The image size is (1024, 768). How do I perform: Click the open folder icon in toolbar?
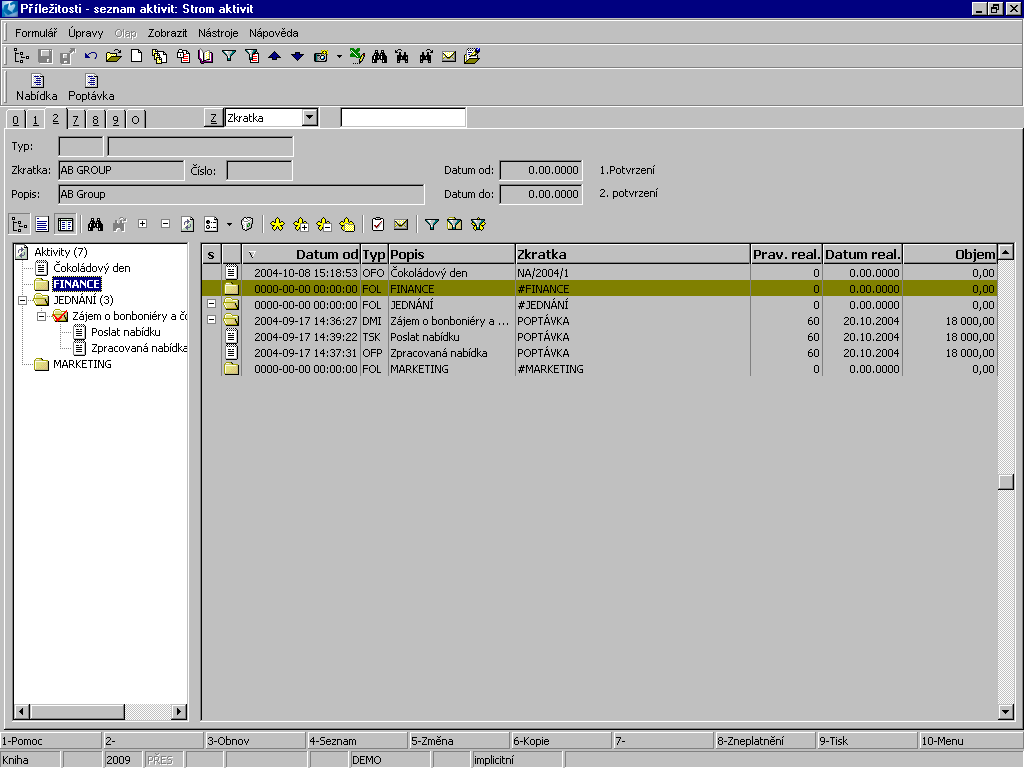pyautogui.click(x=114, y=57)
